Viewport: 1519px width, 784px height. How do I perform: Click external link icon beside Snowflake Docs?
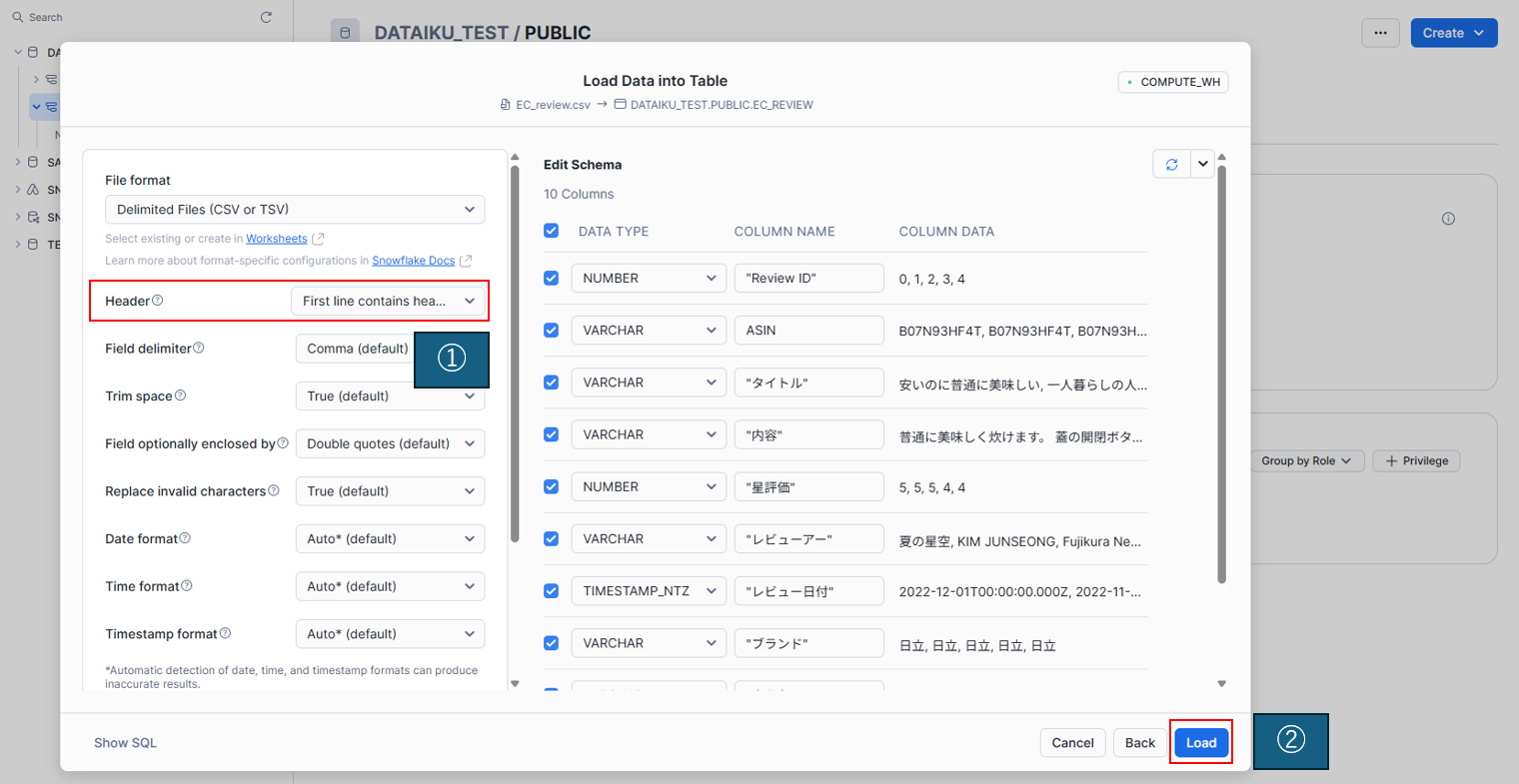[x=466, y=261]
